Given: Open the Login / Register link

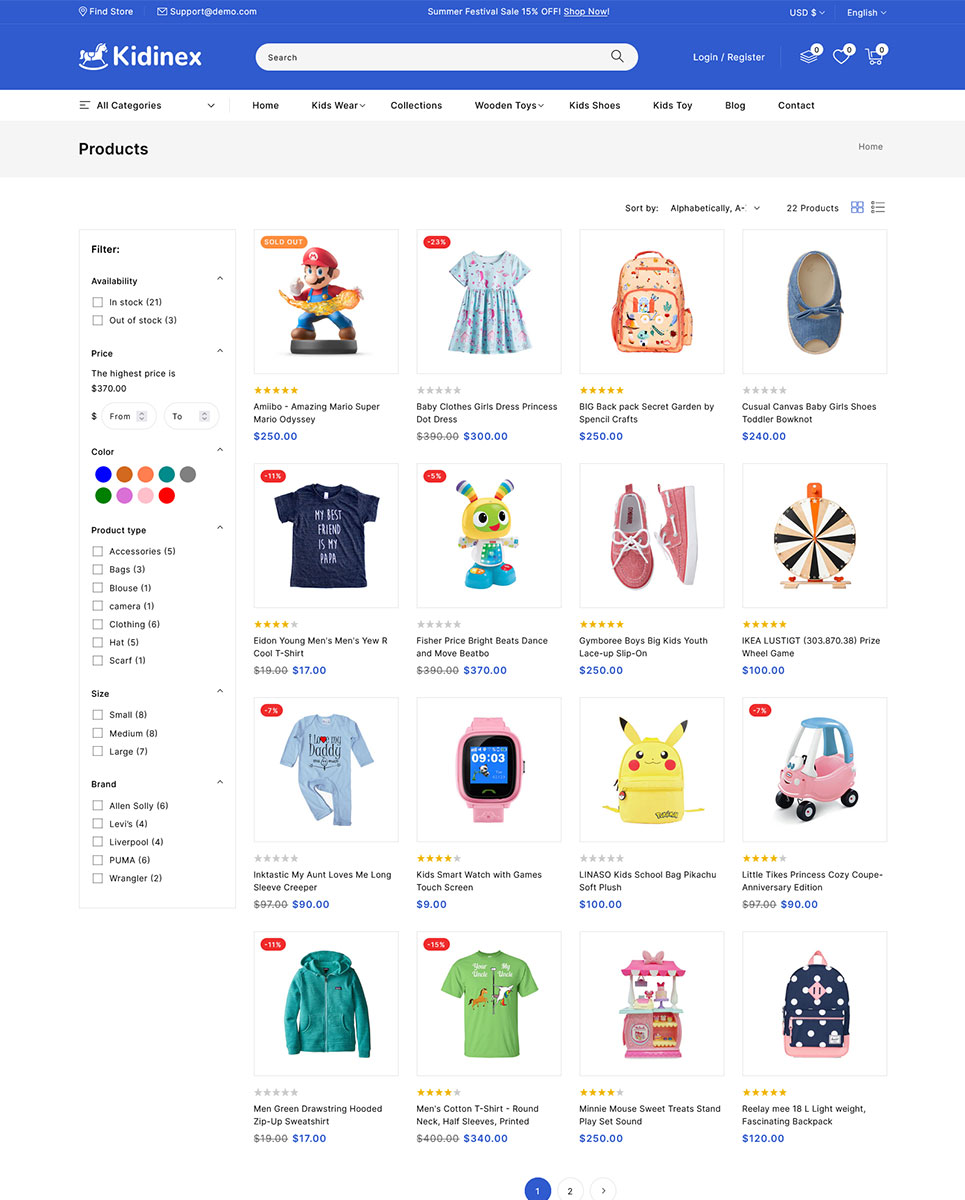Looking at the screenshot, I should 729,57.
